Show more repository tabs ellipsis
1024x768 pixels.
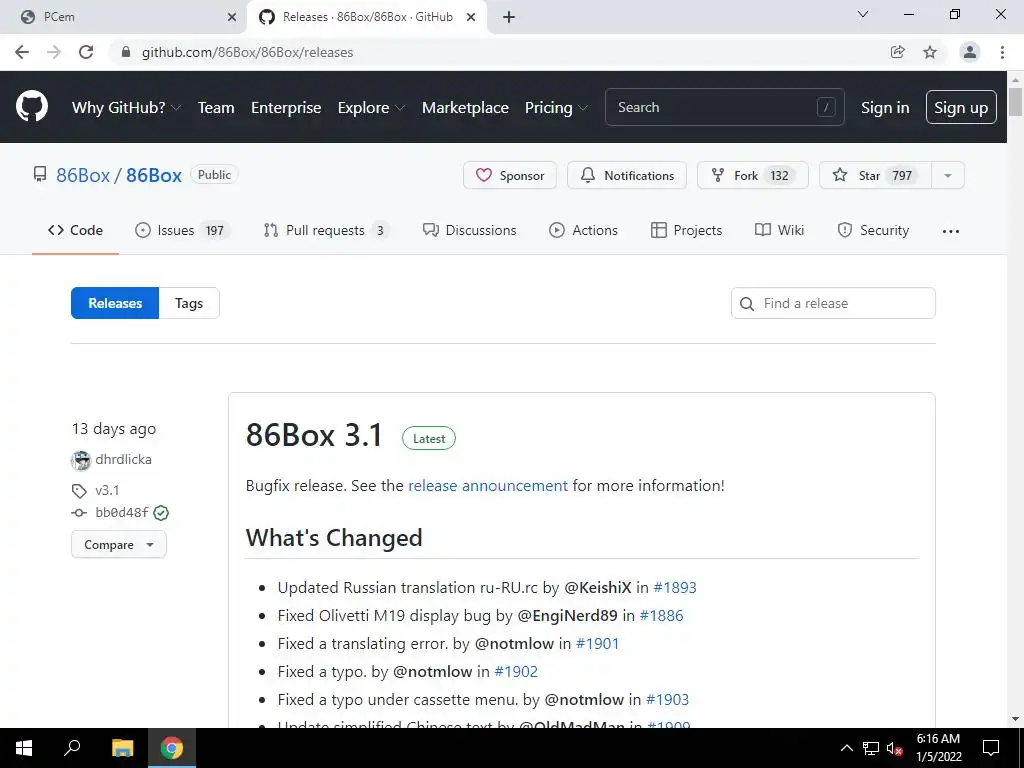951,231
